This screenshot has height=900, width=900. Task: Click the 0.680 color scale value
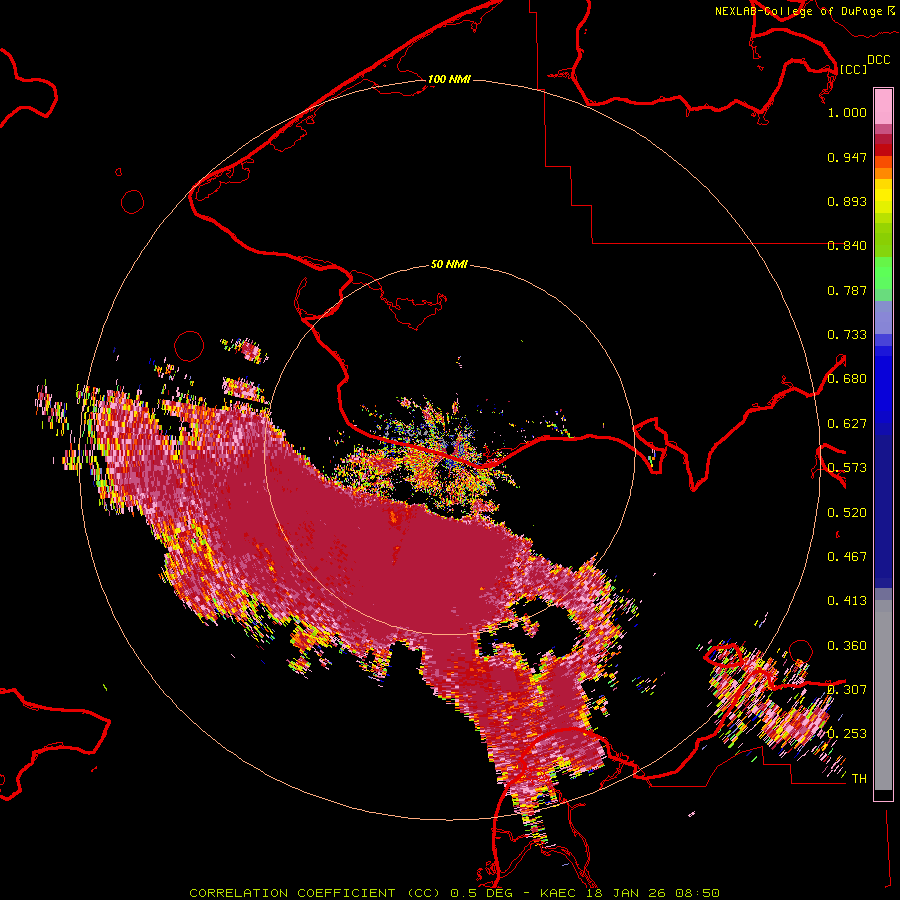(847, 379)
